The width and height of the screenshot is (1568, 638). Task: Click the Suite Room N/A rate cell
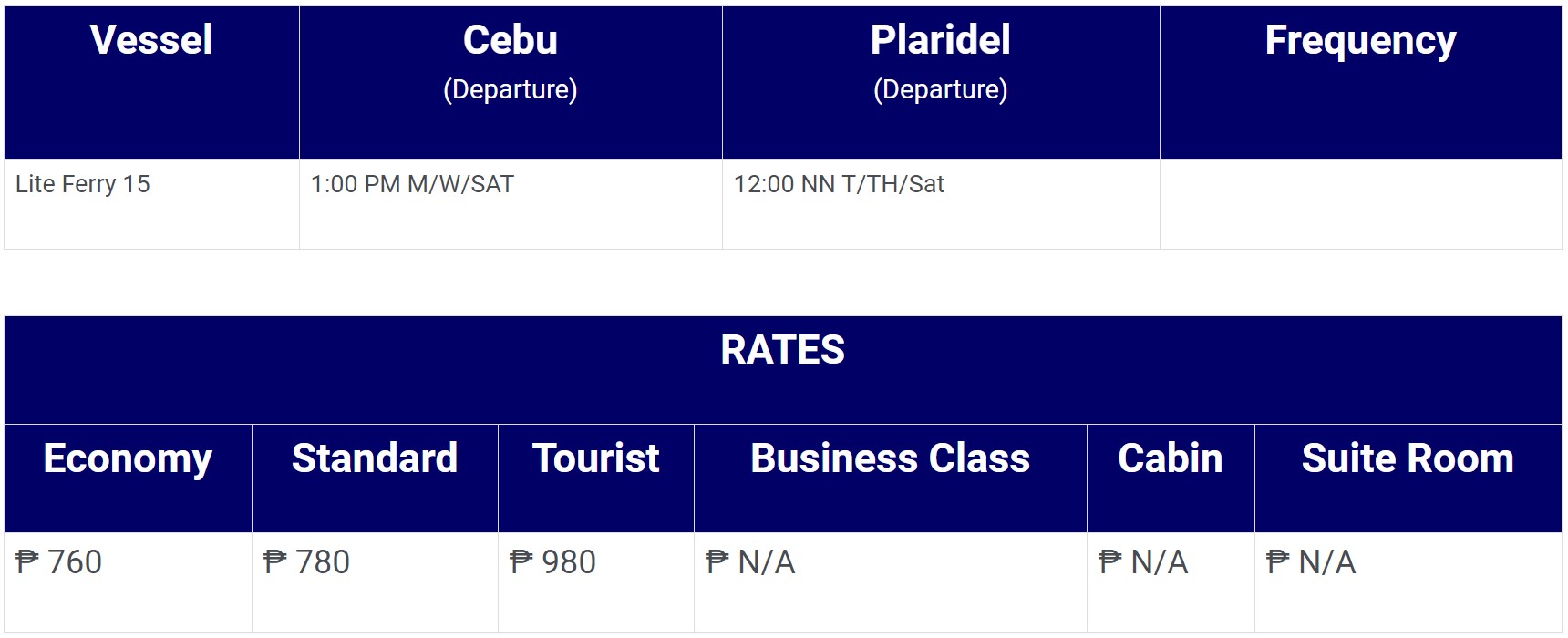[1408, 581]
